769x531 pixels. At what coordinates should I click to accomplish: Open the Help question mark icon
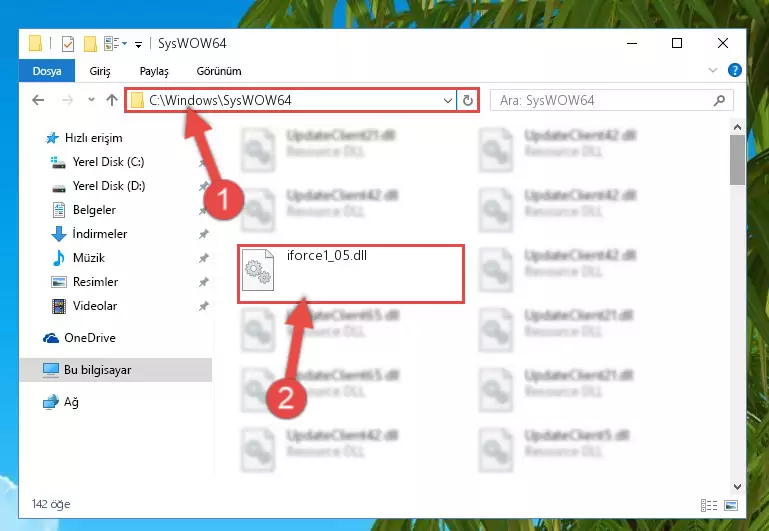(x=734, y=70)
